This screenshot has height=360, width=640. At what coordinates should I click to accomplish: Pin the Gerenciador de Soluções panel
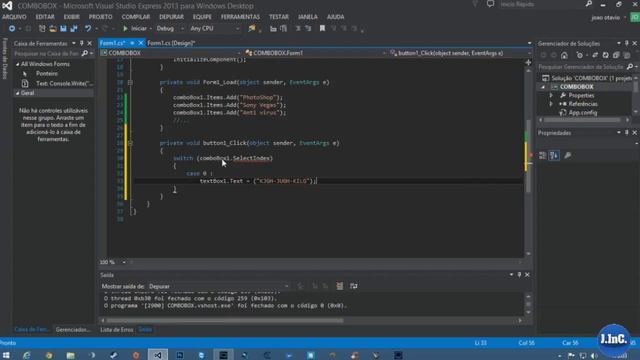(627, 43)
